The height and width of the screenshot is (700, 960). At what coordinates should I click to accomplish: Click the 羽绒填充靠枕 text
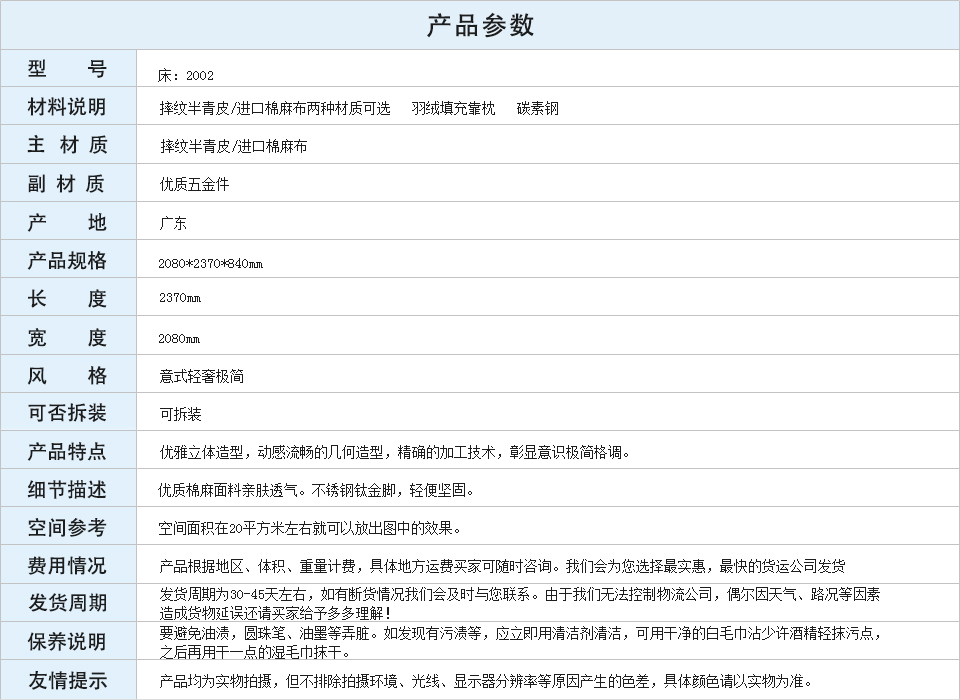click(453, 108)
